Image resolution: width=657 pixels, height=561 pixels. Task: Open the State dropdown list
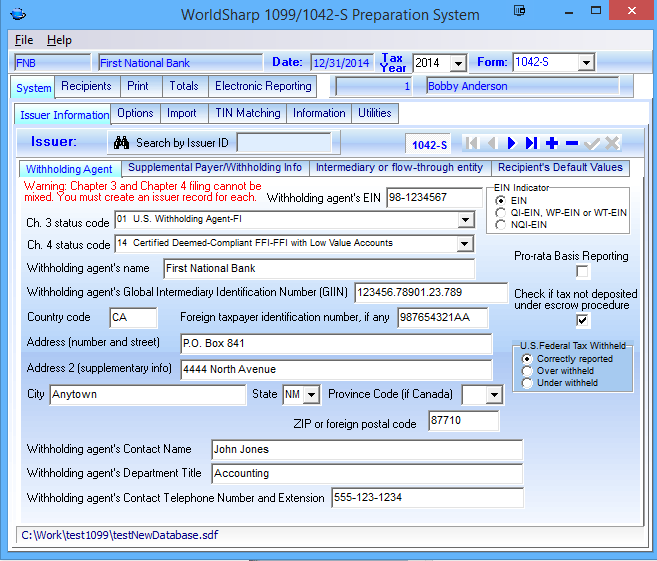coord(310,395)
